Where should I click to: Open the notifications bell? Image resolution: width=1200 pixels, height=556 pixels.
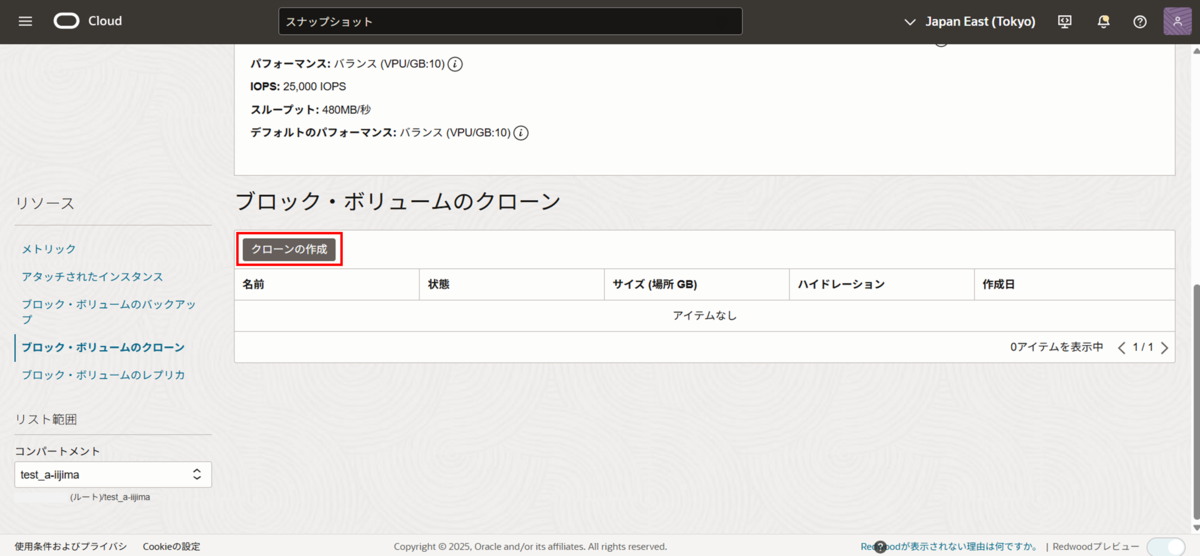click(1104, 21)
